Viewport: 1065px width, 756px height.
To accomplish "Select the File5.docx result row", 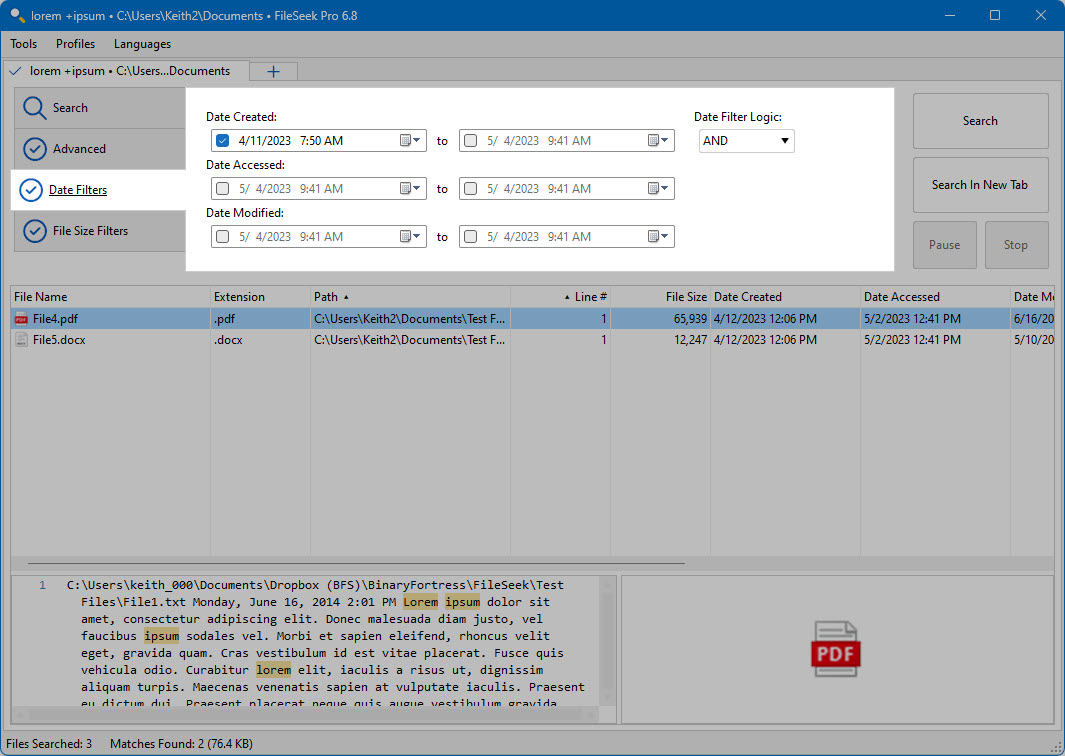I will click(532, 340).
